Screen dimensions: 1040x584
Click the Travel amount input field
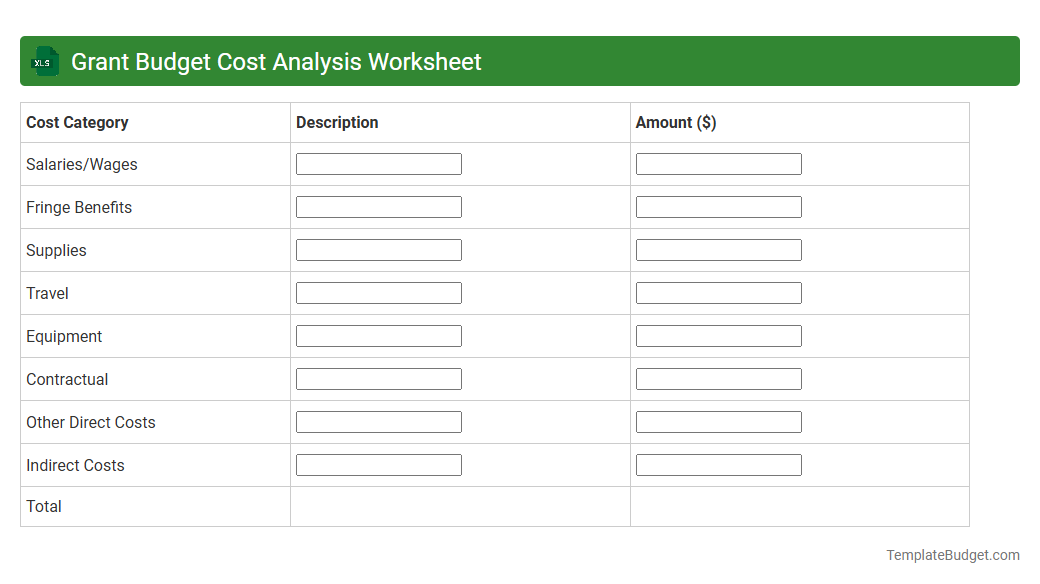click(718, 292)
